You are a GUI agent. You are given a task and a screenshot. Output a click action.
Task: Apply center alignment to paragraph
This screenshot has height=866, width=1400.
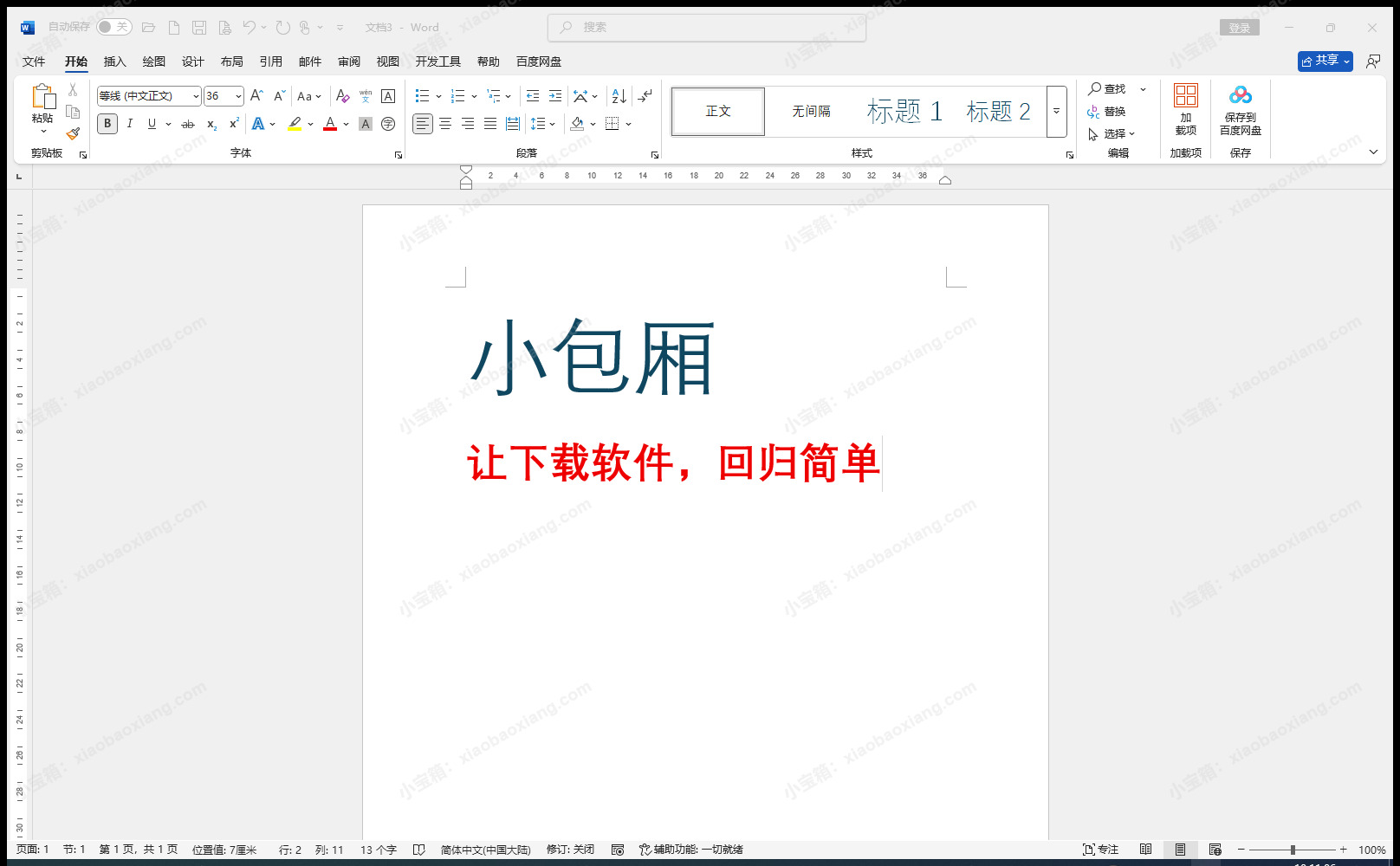tap(445, 124)
